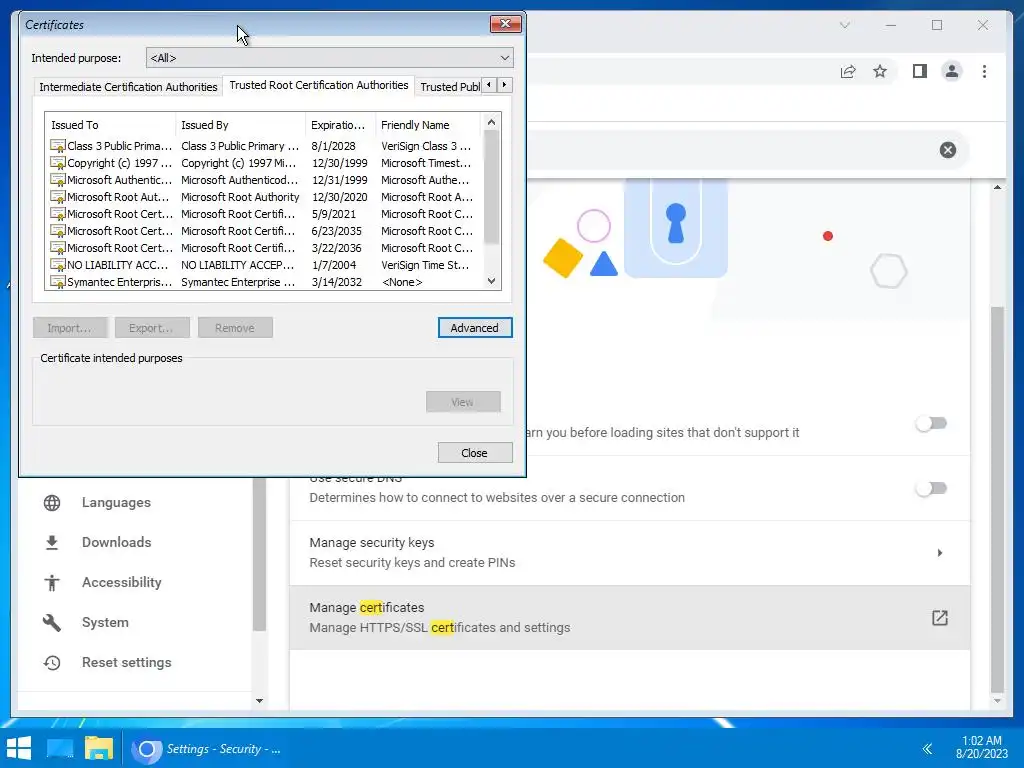The image size is (1024, 768).
Task: Open Reset settings in sidebar
Action: tap(127, 662)
